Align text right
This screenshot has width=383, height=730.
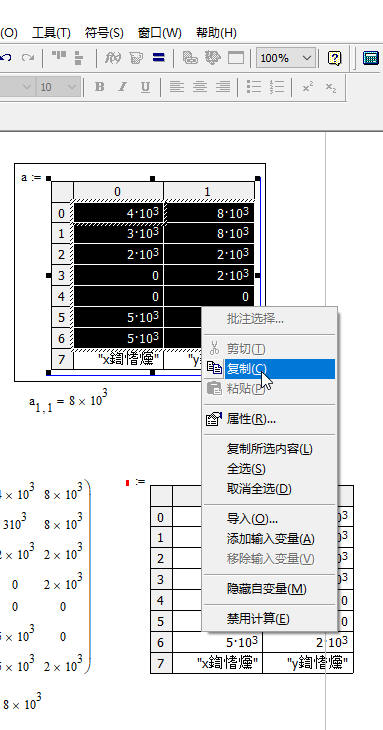pyautogui.click(x=223, y=87)
